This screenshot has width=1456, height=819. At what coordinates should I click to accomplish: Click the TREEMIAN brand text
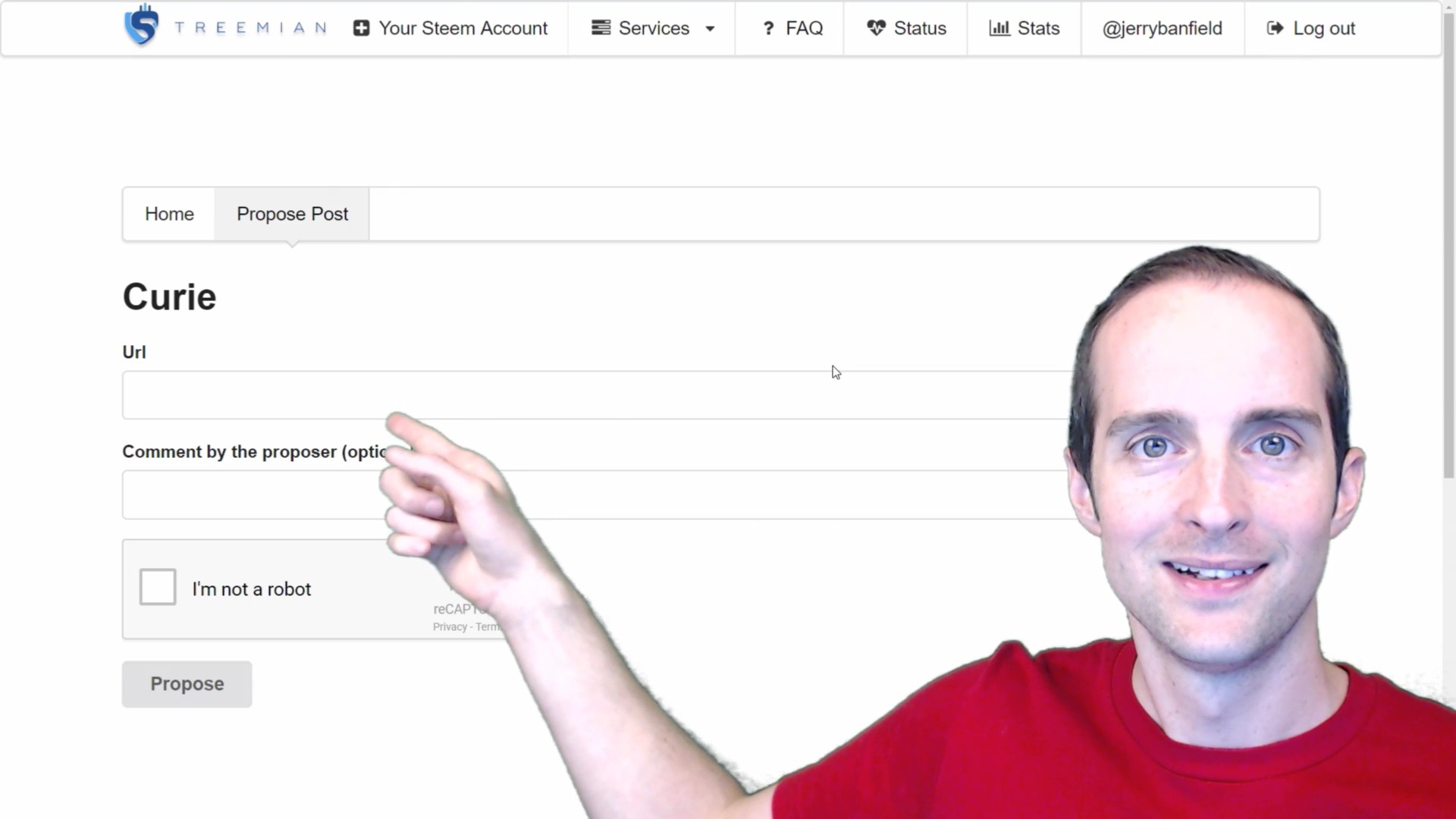[250, 28]
